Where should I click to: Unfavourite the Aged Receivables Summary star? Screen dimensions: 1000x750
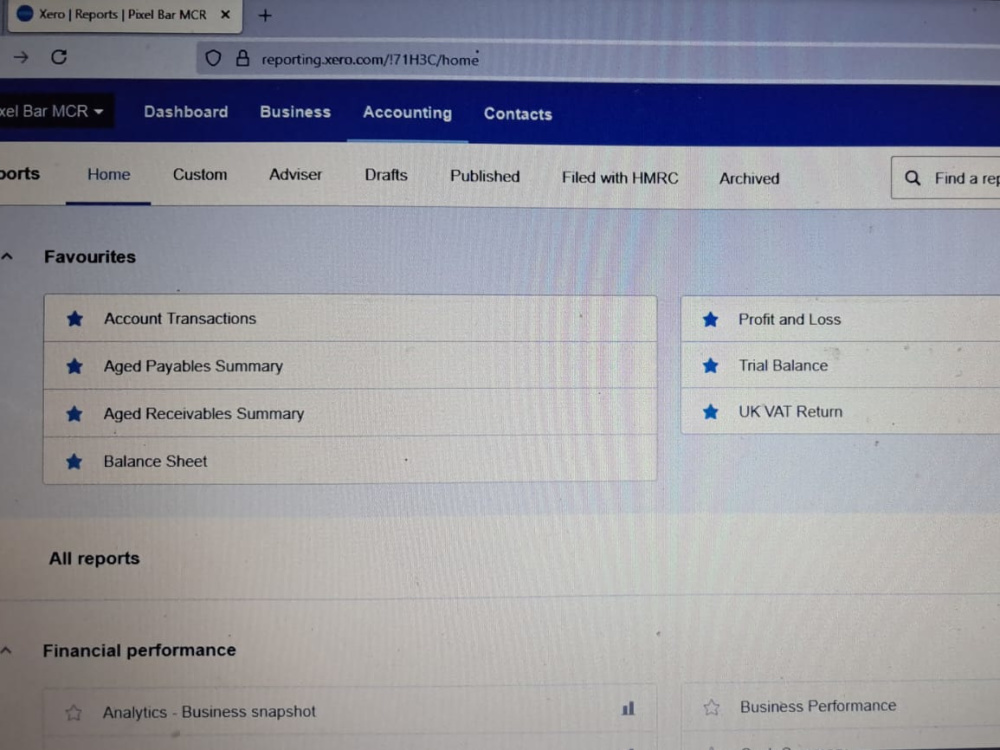click(75, 414)
